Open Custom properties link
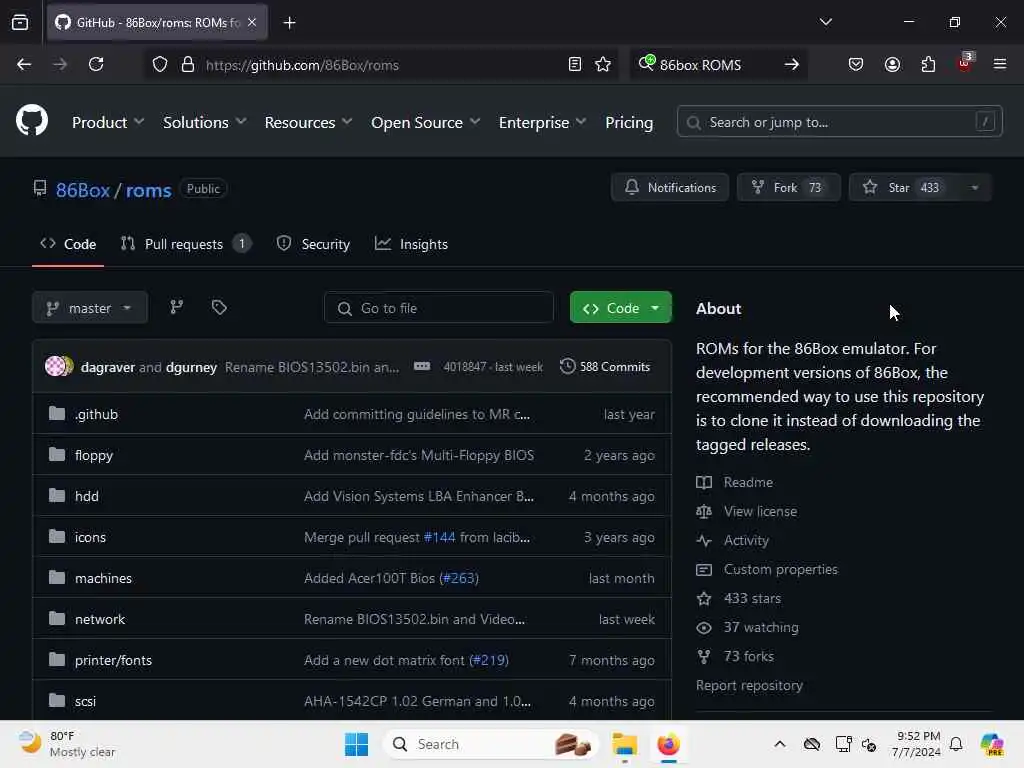1024x768 pixels. point(780,569)
